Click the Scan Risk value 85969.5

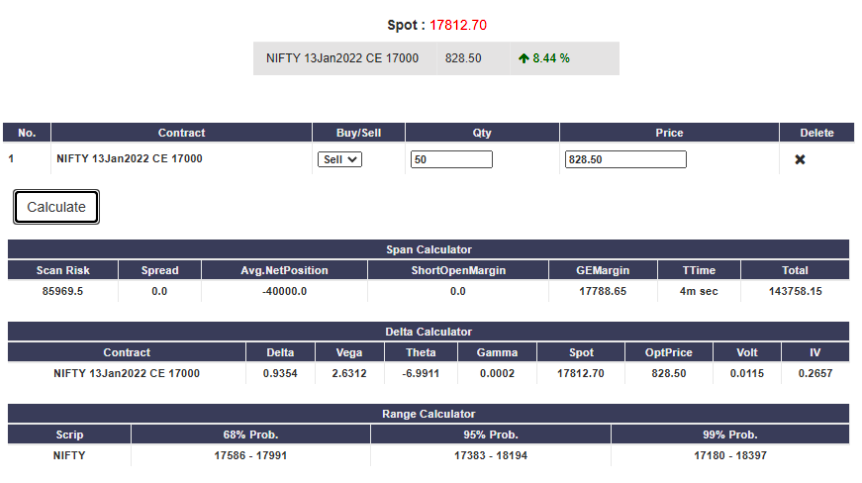pos(63,291)
